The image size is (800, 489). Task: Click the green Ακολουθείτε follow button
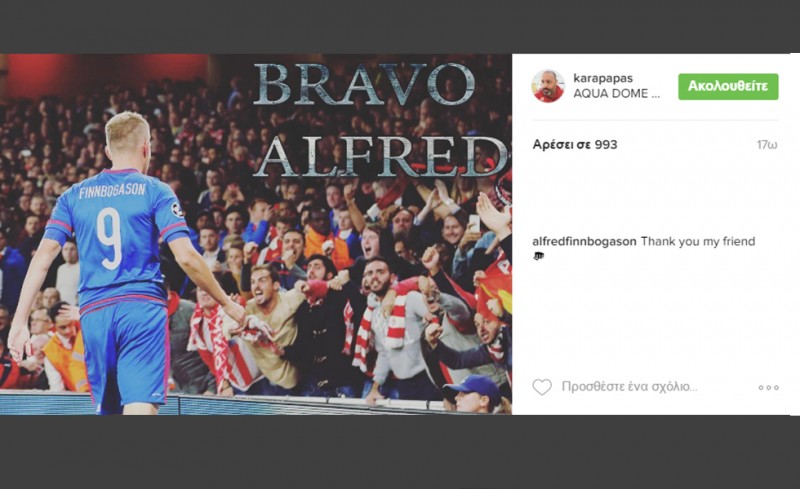coord(728,86)
